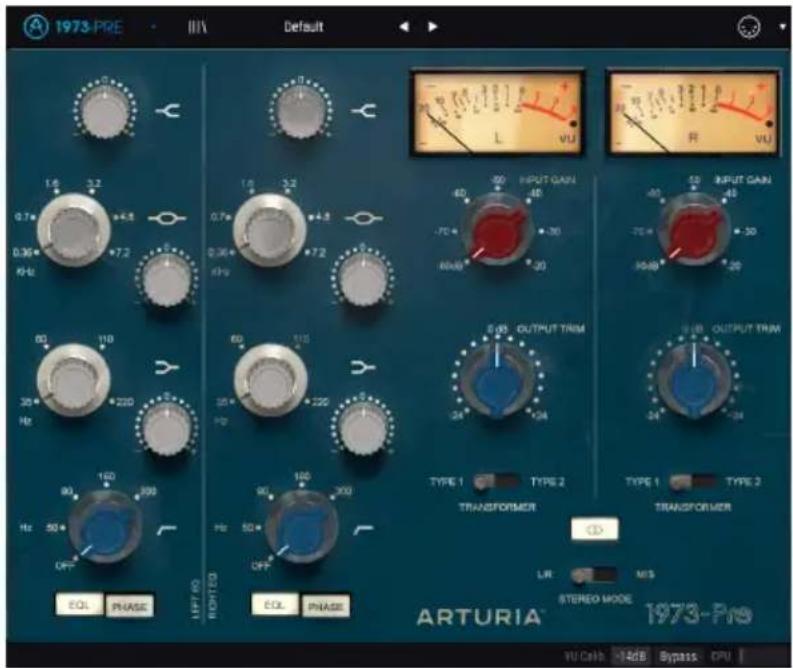Click right EQ high-pass filter curve icon
Viewport: 793px width, 668px height.
[364, 529]
